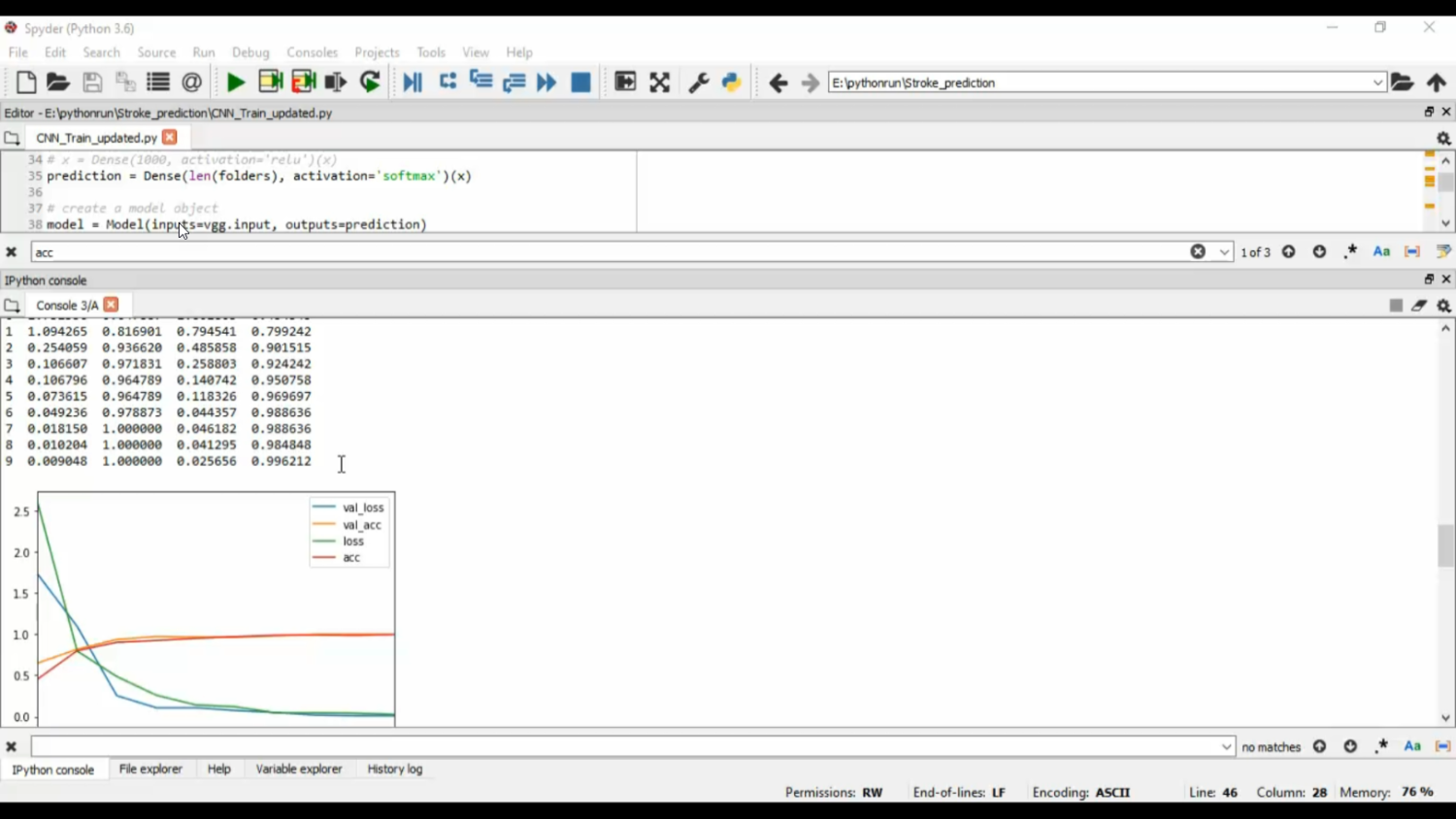
Task: Toggle whole-word matching in search bar
Action: (1412, 251)
